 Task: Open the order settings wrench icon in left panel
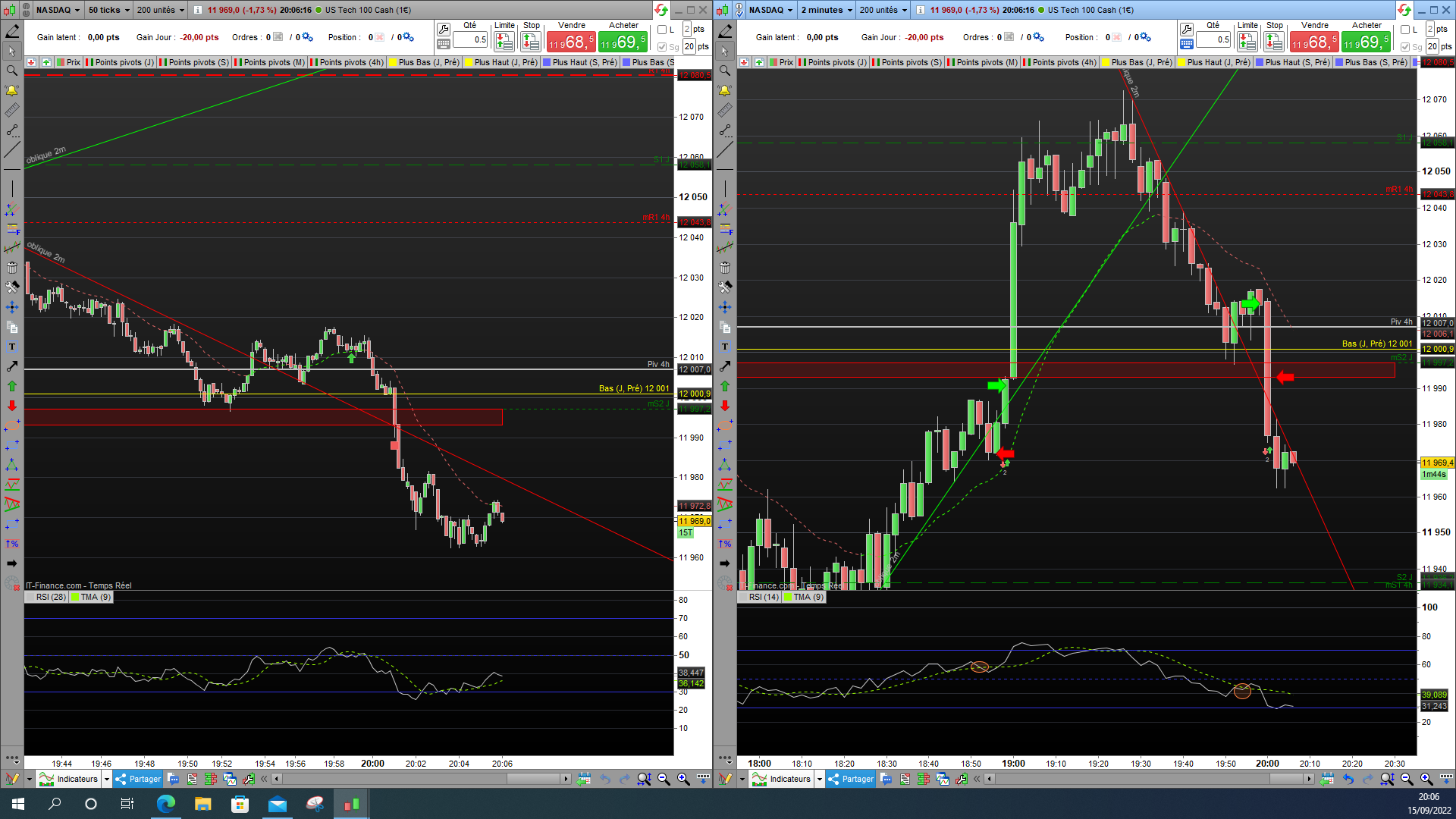click(444, 30)
